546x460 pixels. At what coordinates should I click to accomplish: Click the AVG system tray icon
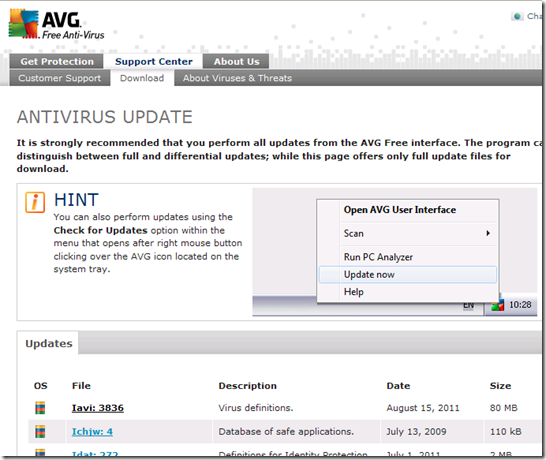[x=498, y=305]
